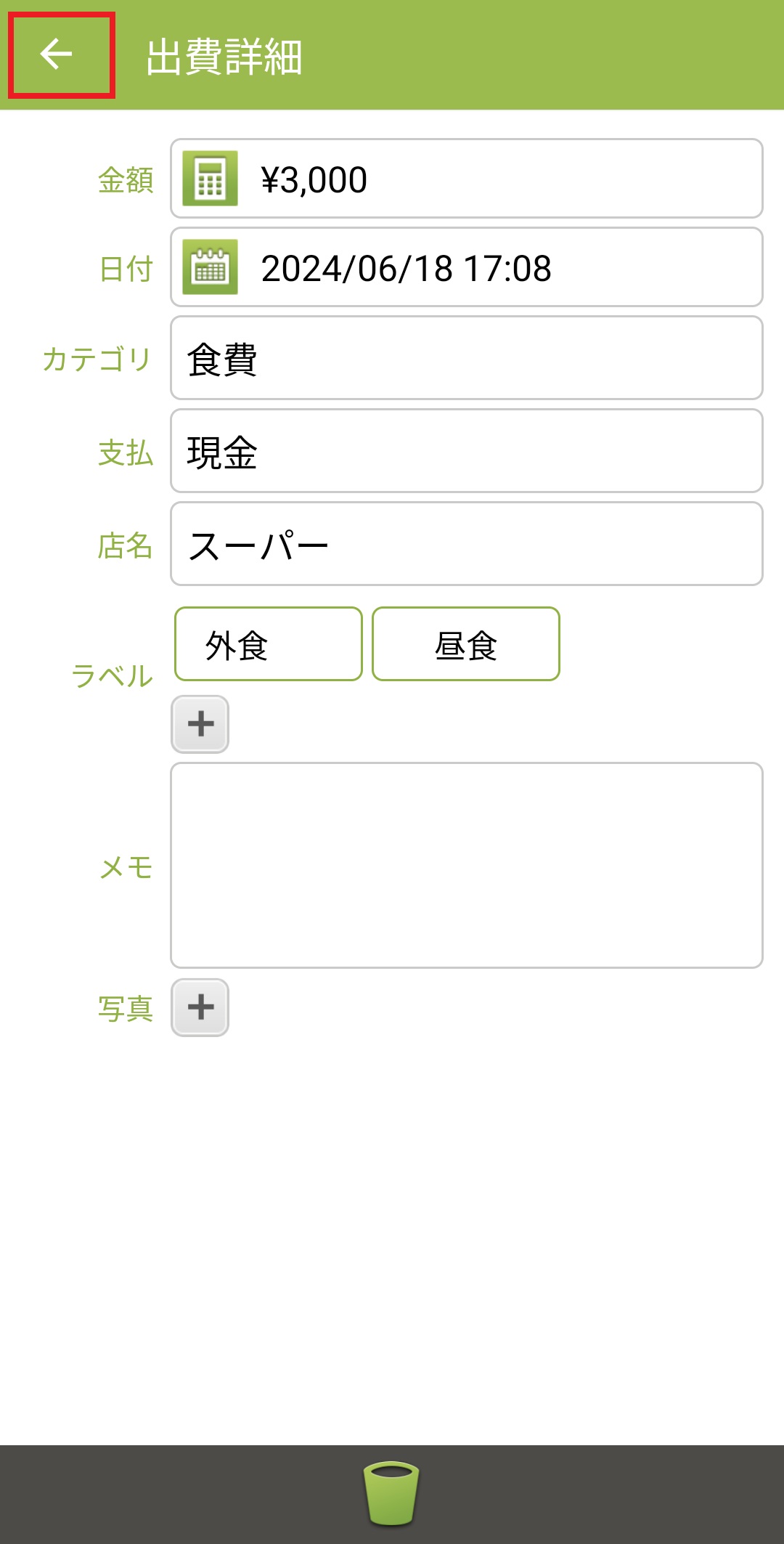The height and width of the screenshot is (1544, 784).
Task: Open the calculator for the amount
Action: pyautogui.click(x=210, y=179)
